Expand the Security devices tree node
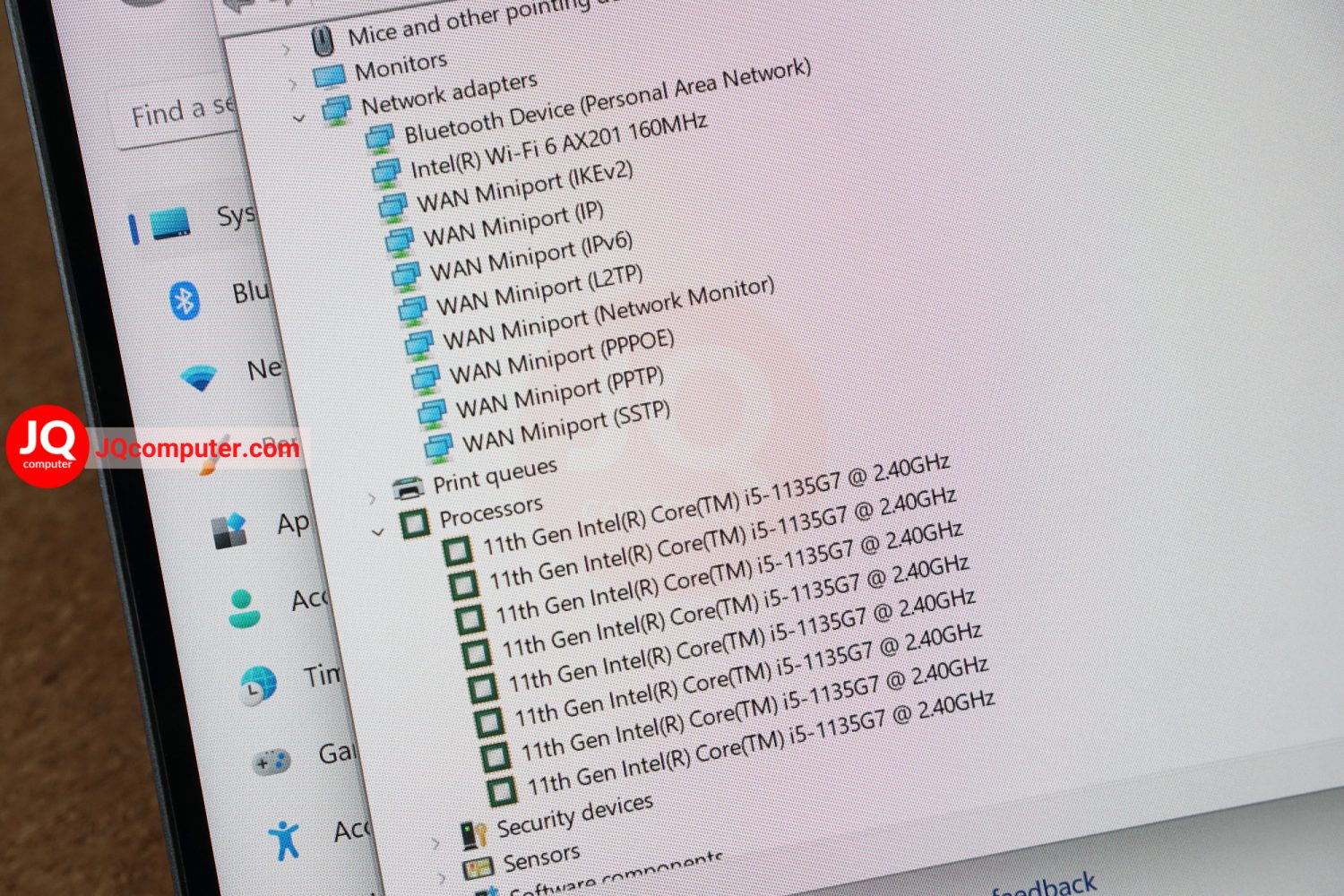The image size is (1344, 896). click(435, 842)
